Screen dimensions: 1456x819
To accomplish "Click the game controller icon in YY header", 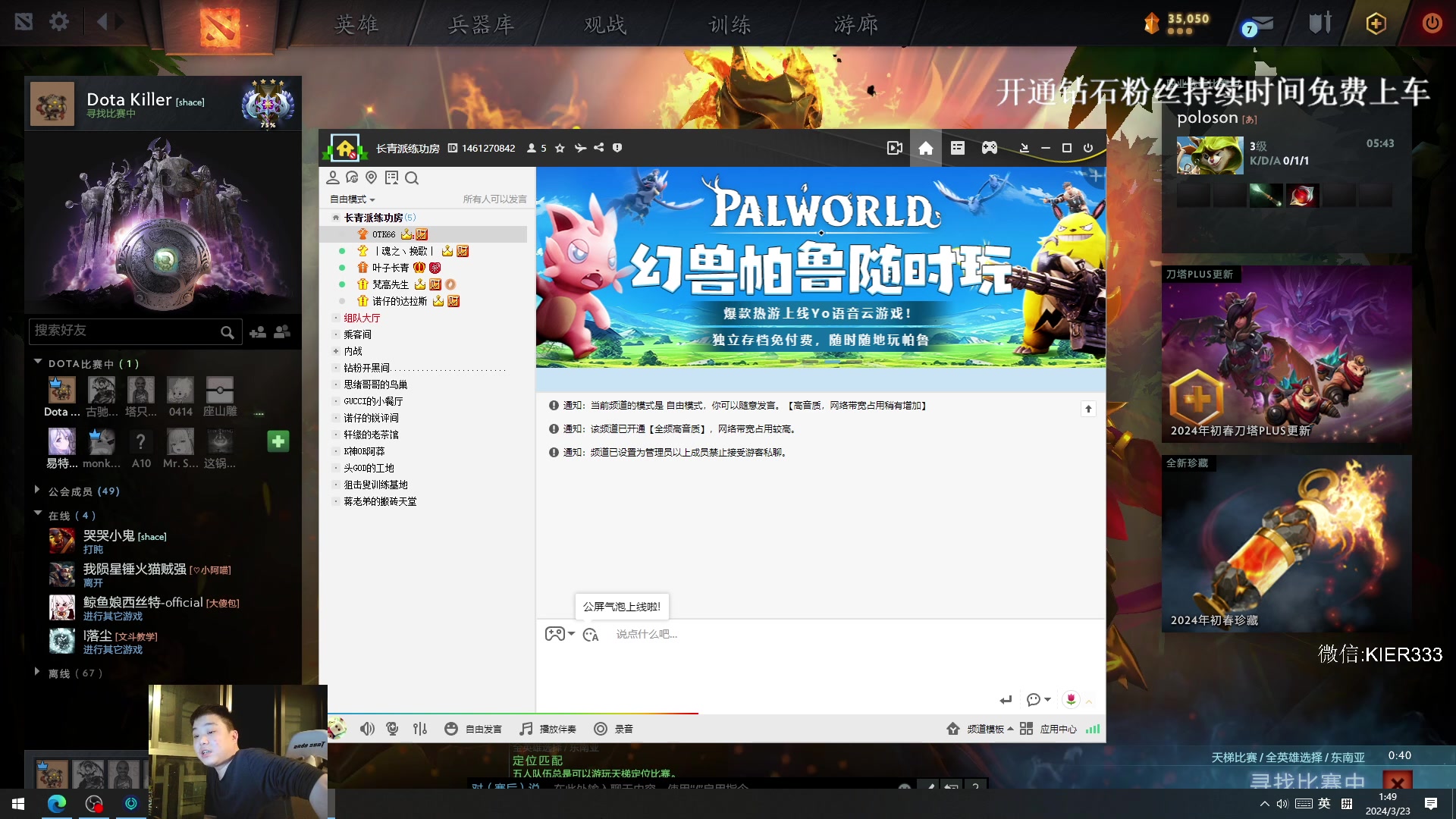I will [990, 148].
